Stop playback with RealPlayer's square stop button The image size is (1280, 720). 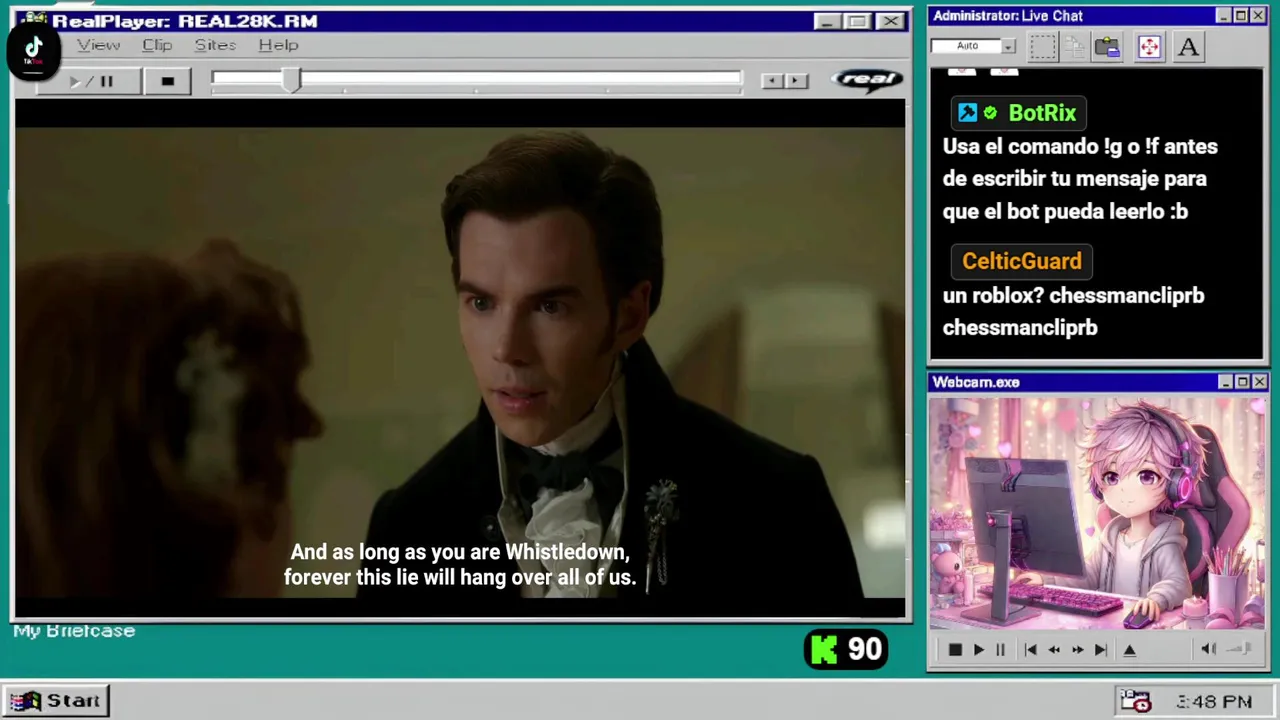tap(167, 81)
